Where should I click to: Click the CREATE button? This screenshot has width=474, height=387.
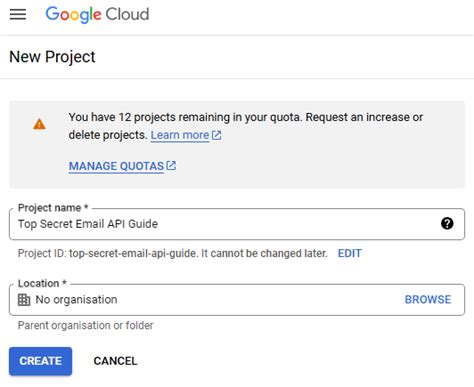40,361
